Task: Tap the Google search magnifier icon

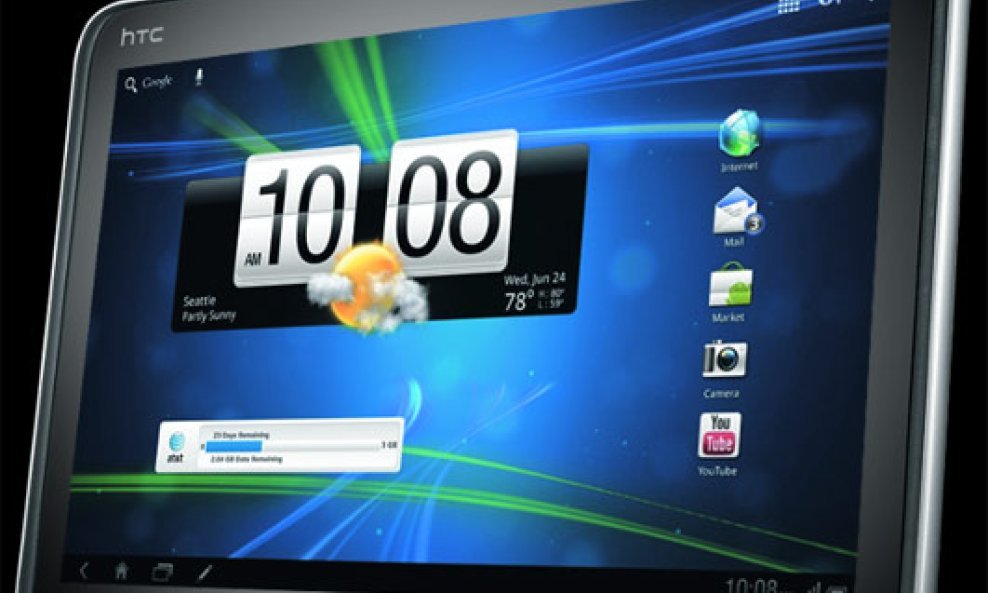Action: tap(130, 84)
